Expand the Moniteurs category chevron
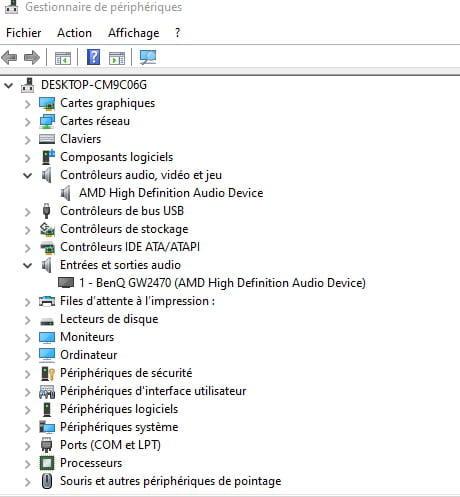 click(x=28, y=338)
